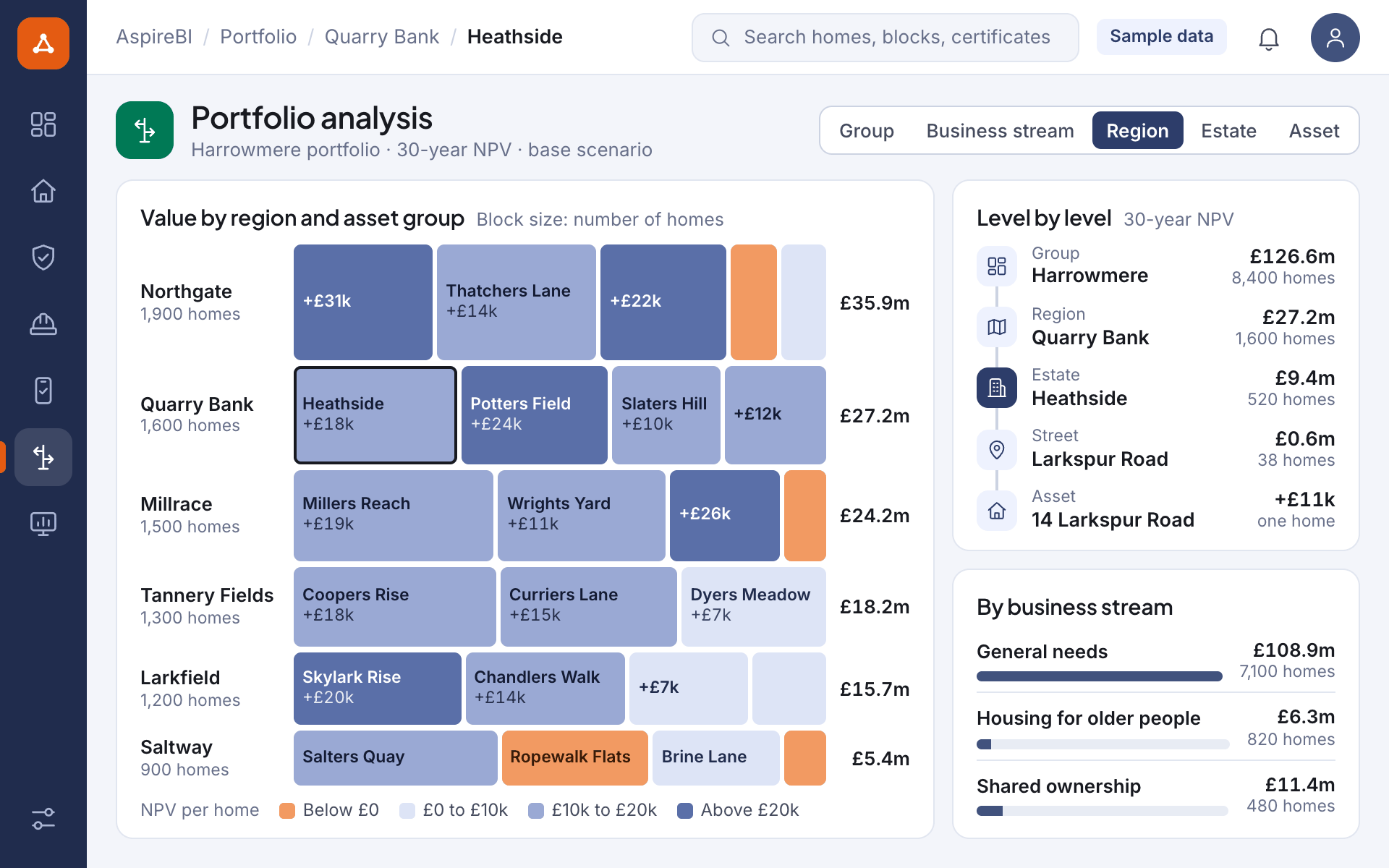The image size is (1389, 868).
Task: Open the notifications bell
Action: tap(1269, 38)
